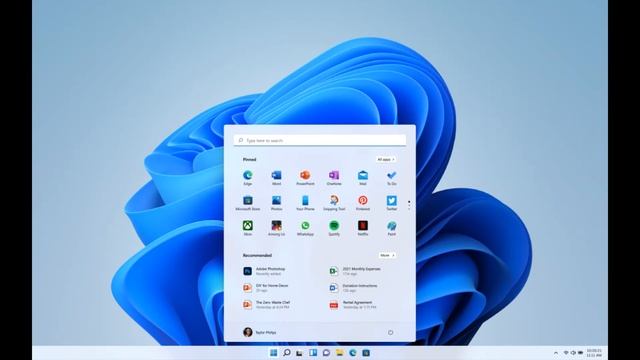The height and width of the screenshot is (360, 640).
Task: Click the volume icon in system tray
Action: (573, 353)
